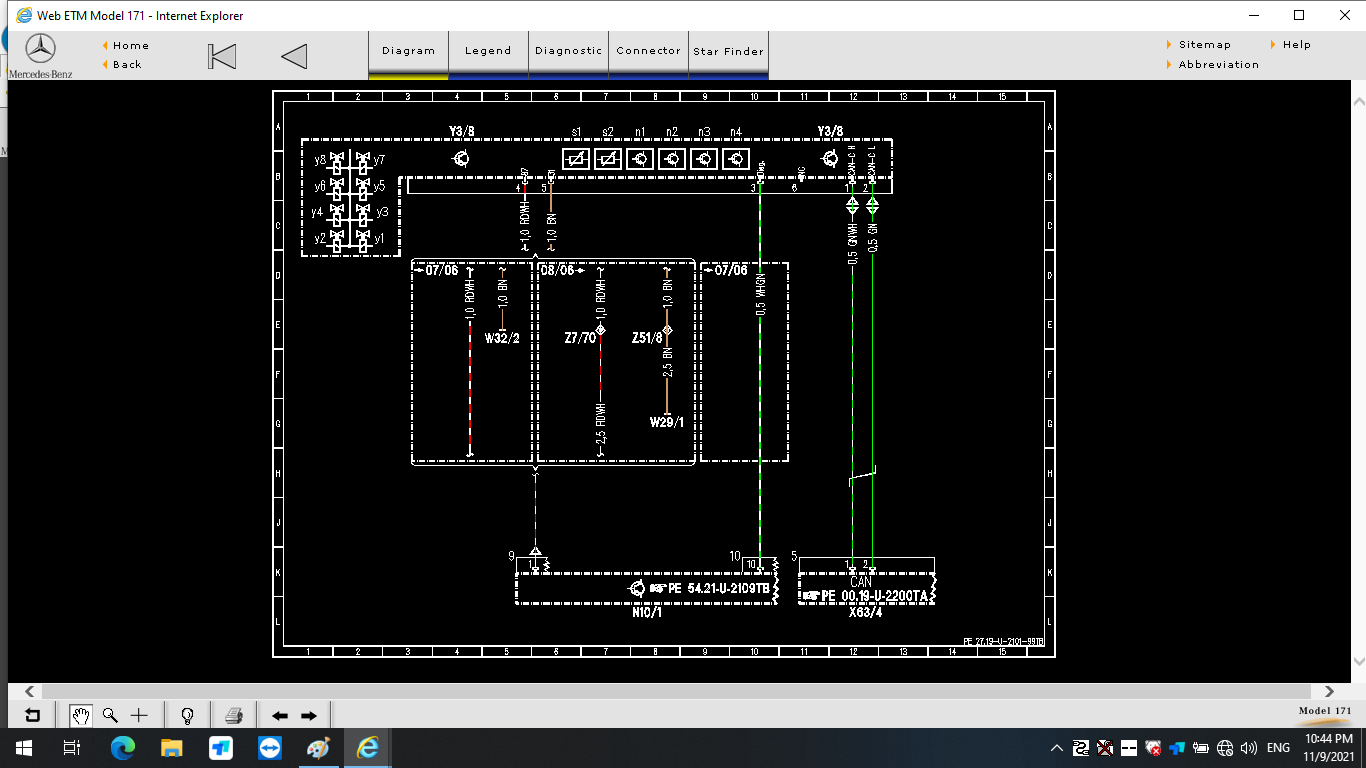Click the light bulb icon
Screen dimensions: 1366x768
187,715
